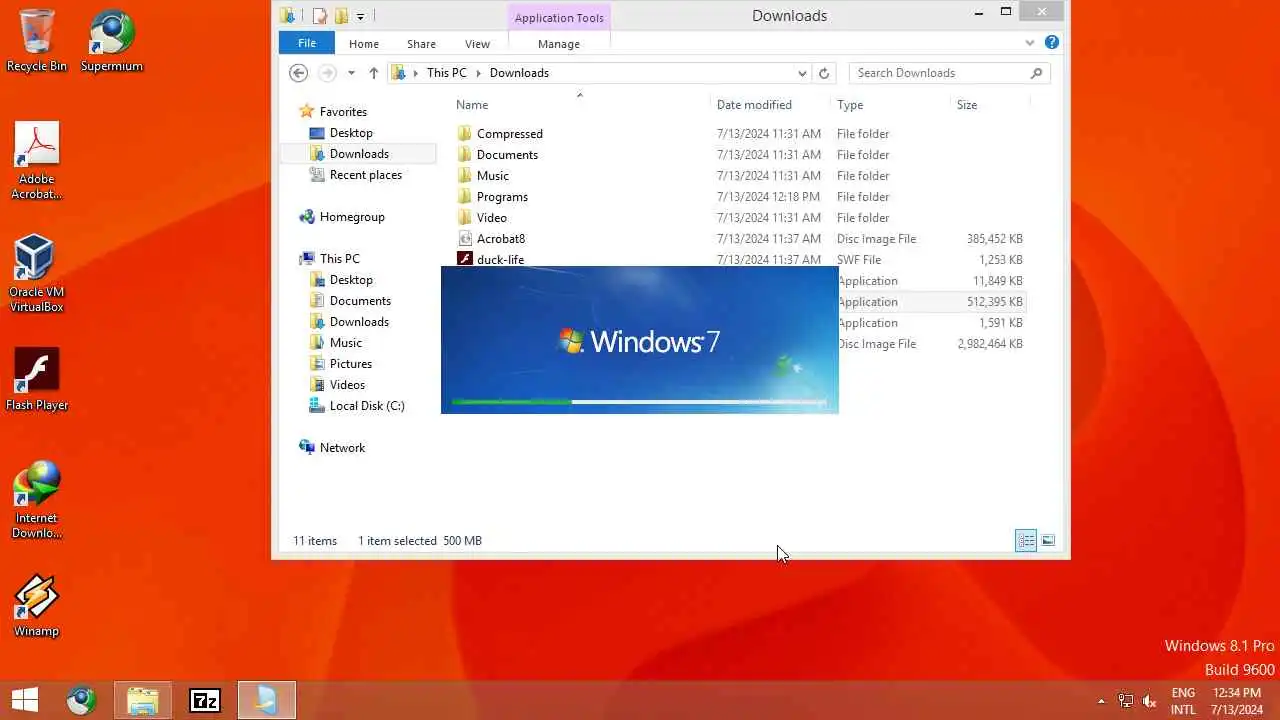Click the New folder quick access icon
The height and width of the screenshot is (720, 1280).
(x=341, y=15)
